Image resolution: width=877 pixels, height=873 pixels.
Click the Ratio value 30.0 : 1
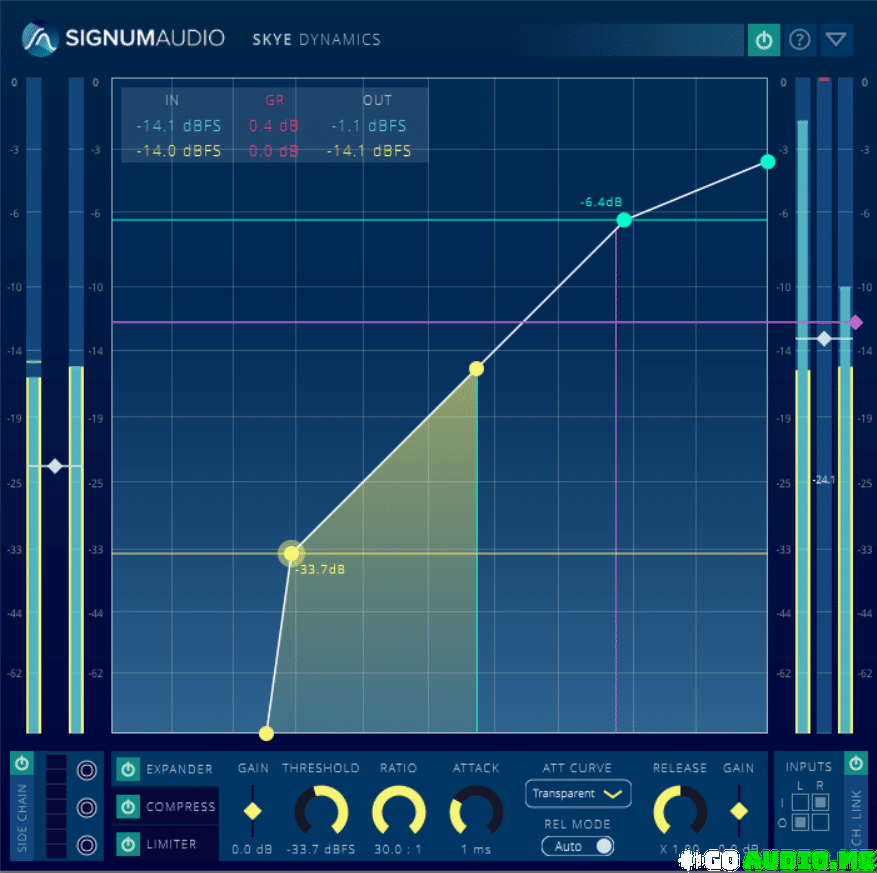[x=398, y=850]
